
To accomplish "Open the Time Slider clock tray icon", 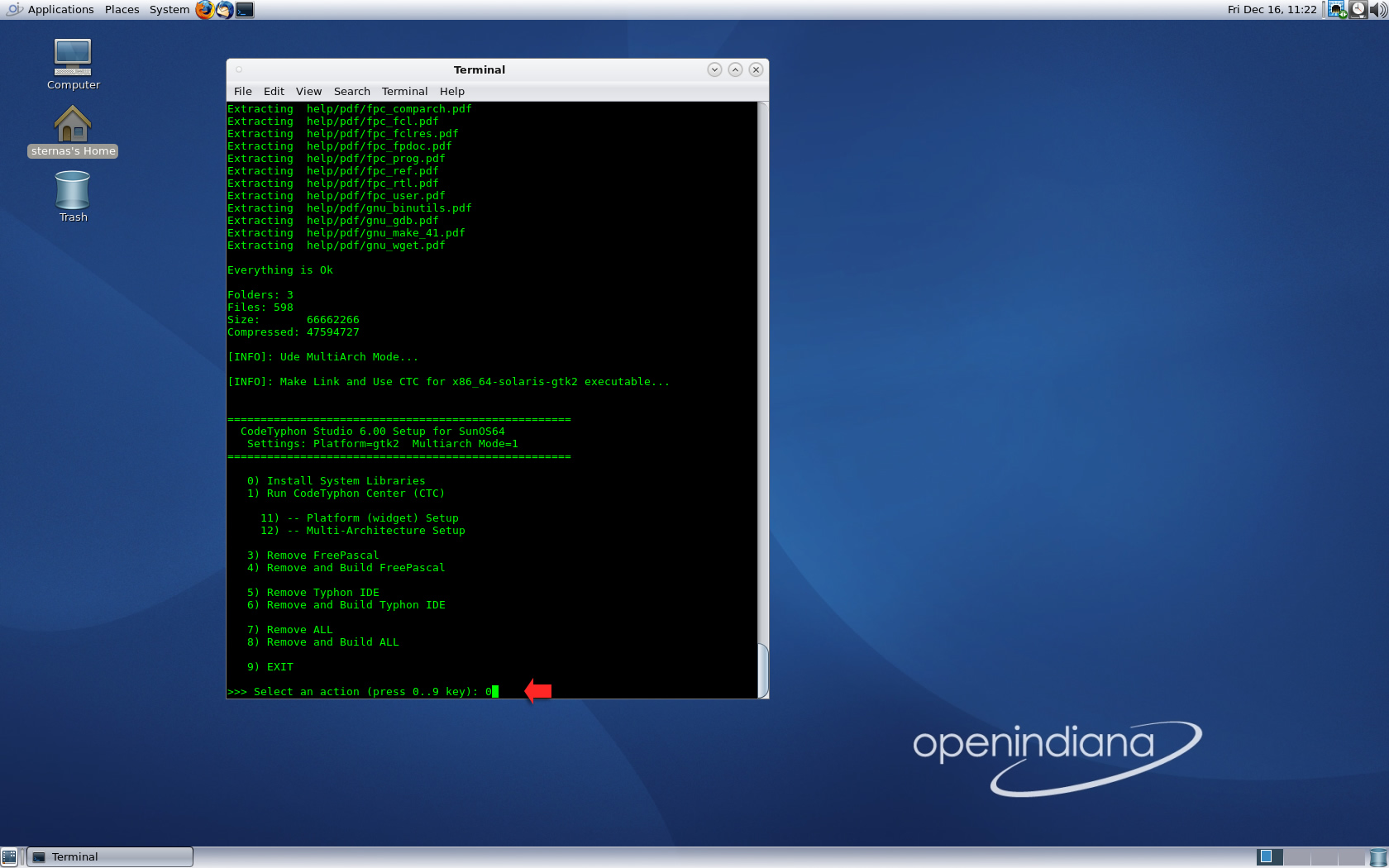I will (x=1358, y=10).
